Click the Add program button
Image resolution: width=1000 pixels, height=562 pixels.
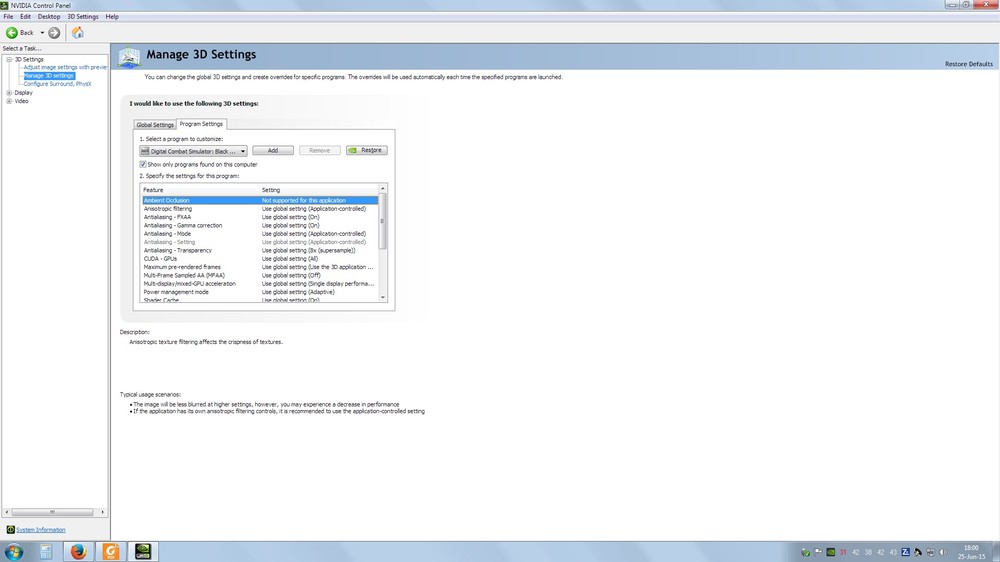click(273, 151)
